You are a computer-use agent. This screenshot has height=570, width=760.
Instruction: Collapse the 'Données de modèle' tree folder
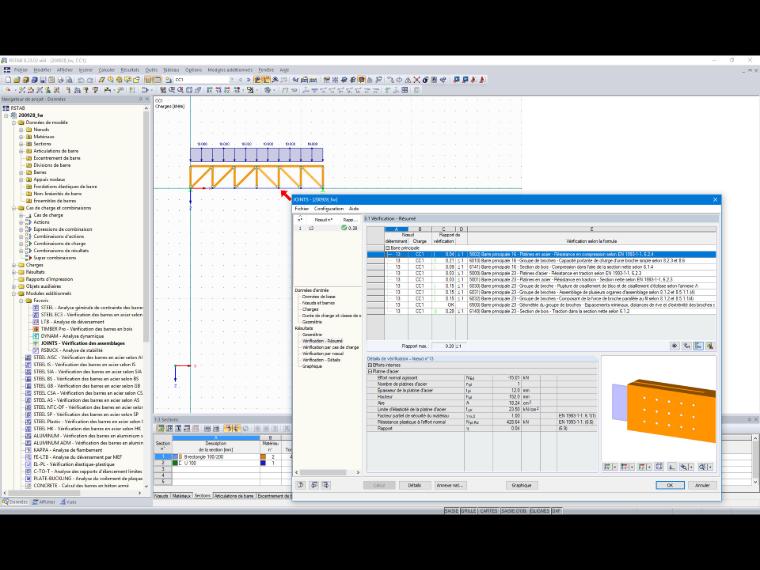[x=14, y=123]
